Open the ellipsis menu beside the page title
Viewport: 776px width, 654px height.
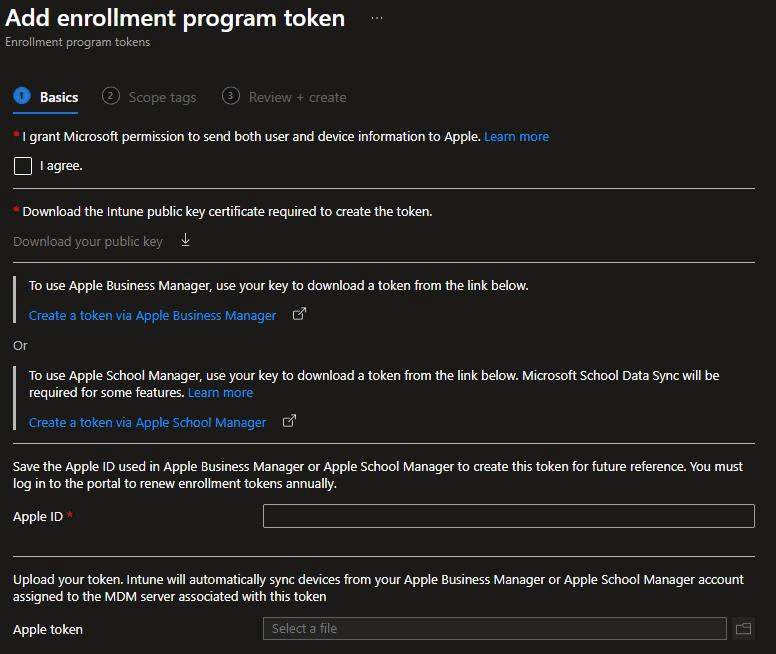(x=376, y=18)
